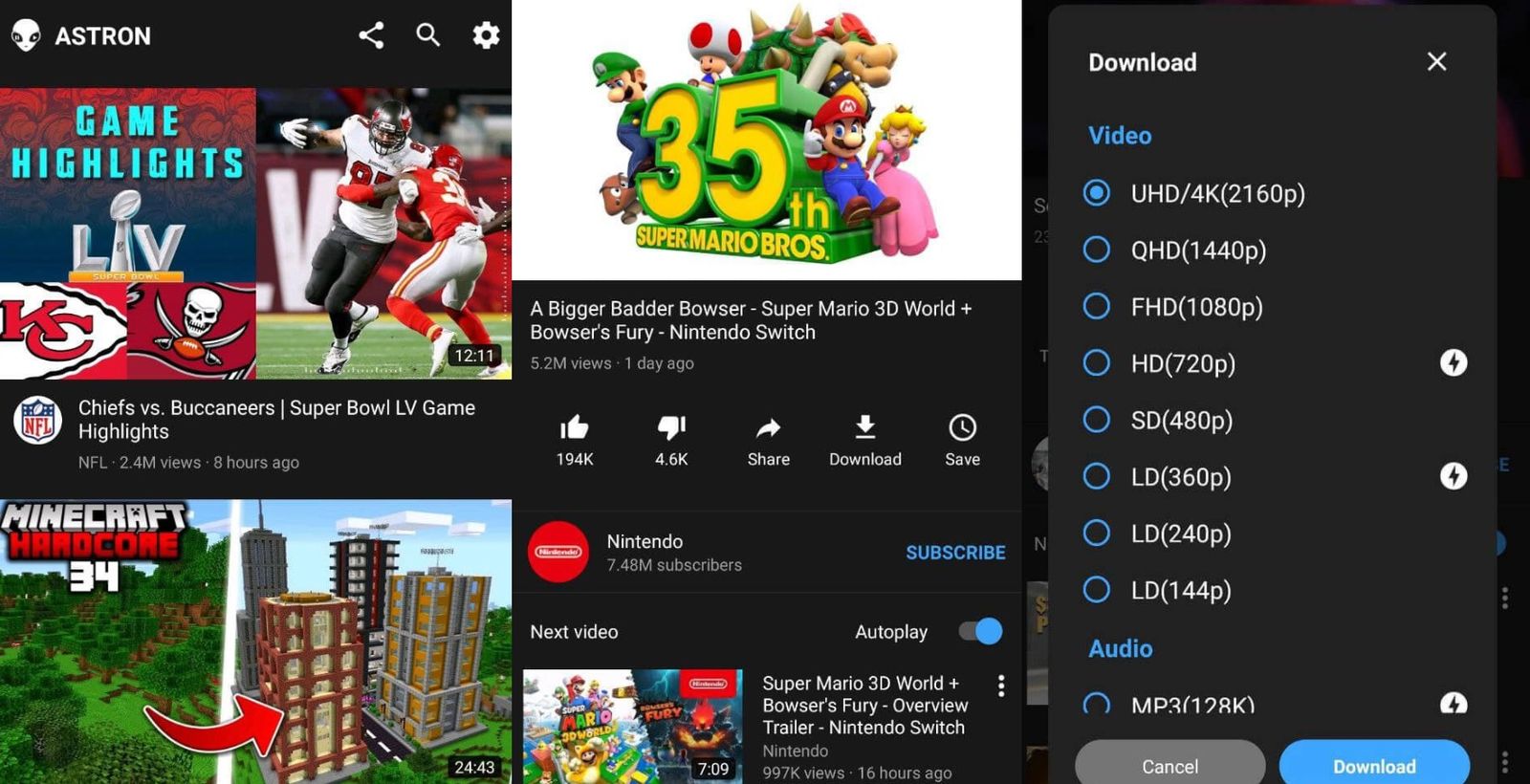Screen dimensions: 1530x784
Task: Open the Super Mario 3D World overview thumbnail
Action: [633, 727]
